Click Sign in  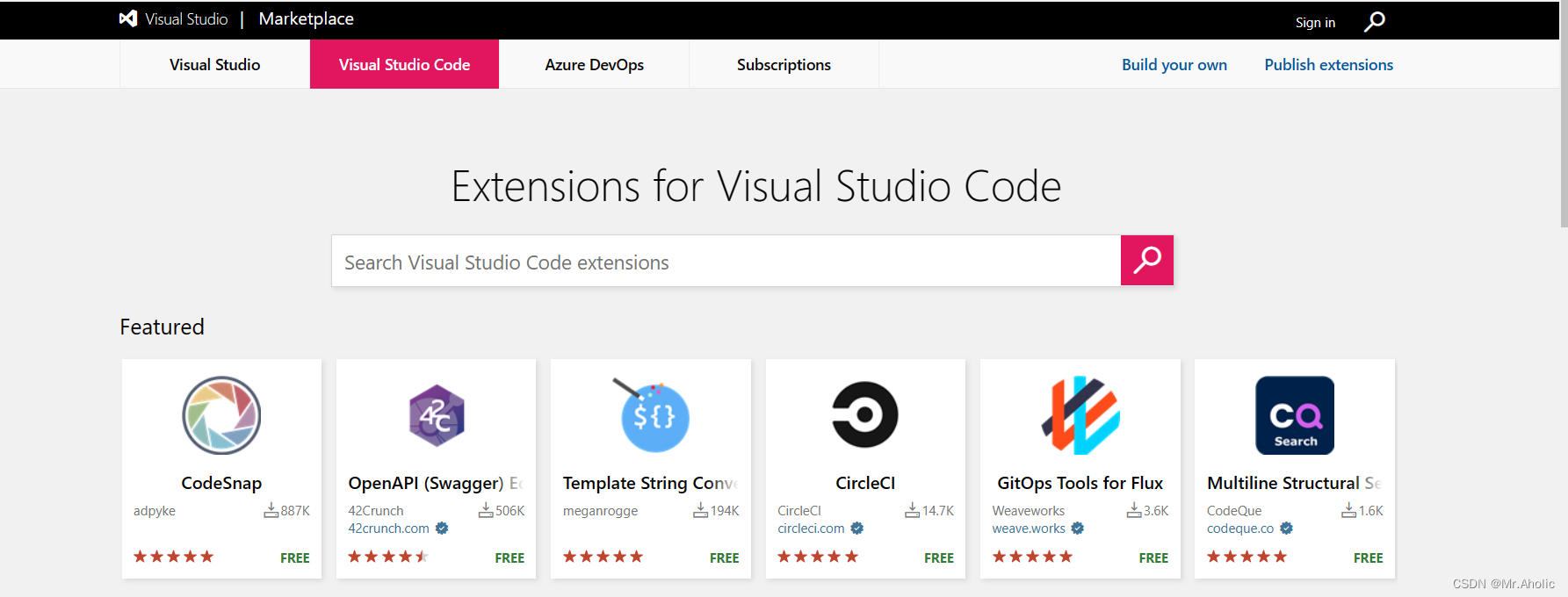[1315, 22]
